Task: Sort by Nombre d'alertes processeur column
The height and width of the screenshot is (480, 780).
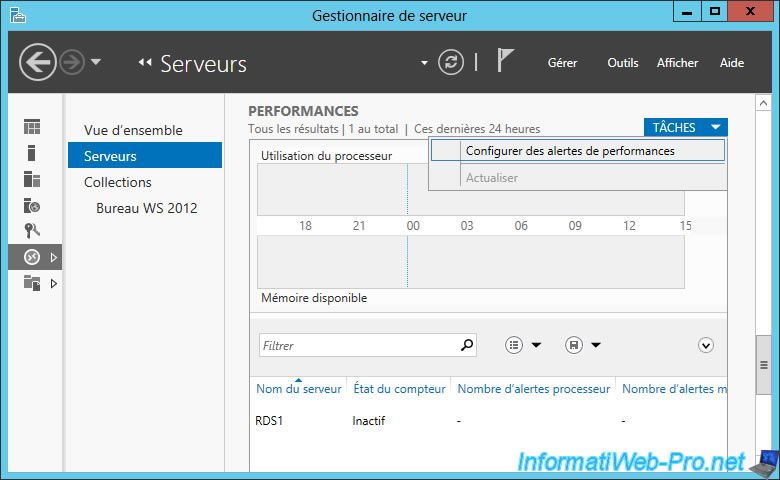Action: click(x=533, y=389)
